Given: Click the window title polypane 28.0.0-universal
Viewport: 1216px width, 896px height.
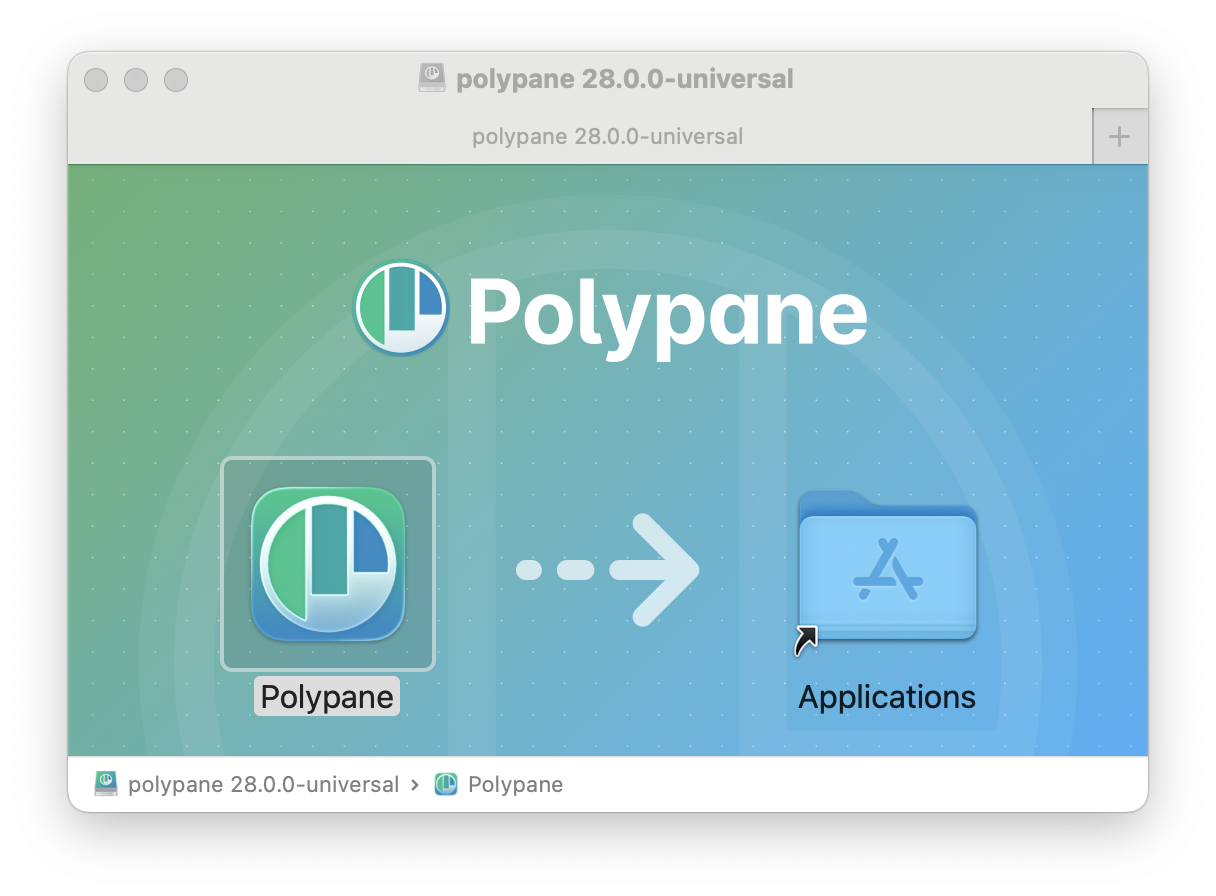Looking at the screenshot, I should [x=624, y=79].
